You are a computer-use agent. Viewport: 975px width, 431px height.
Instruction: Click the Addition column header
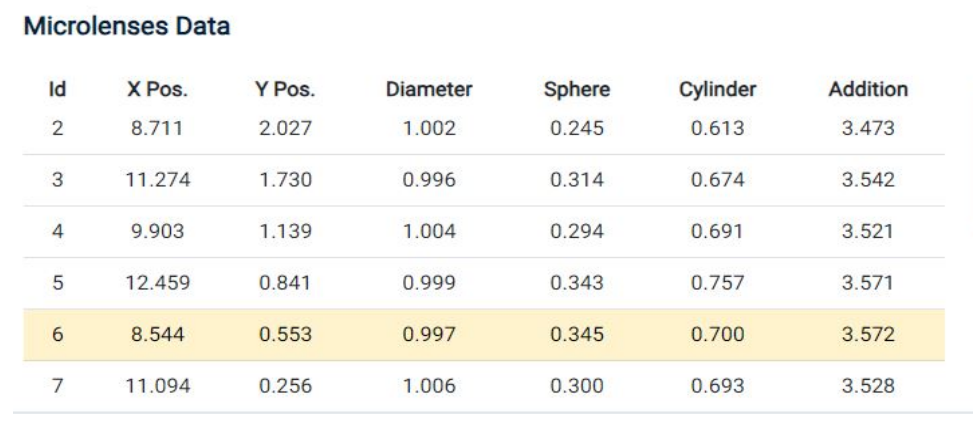(868, 90)
